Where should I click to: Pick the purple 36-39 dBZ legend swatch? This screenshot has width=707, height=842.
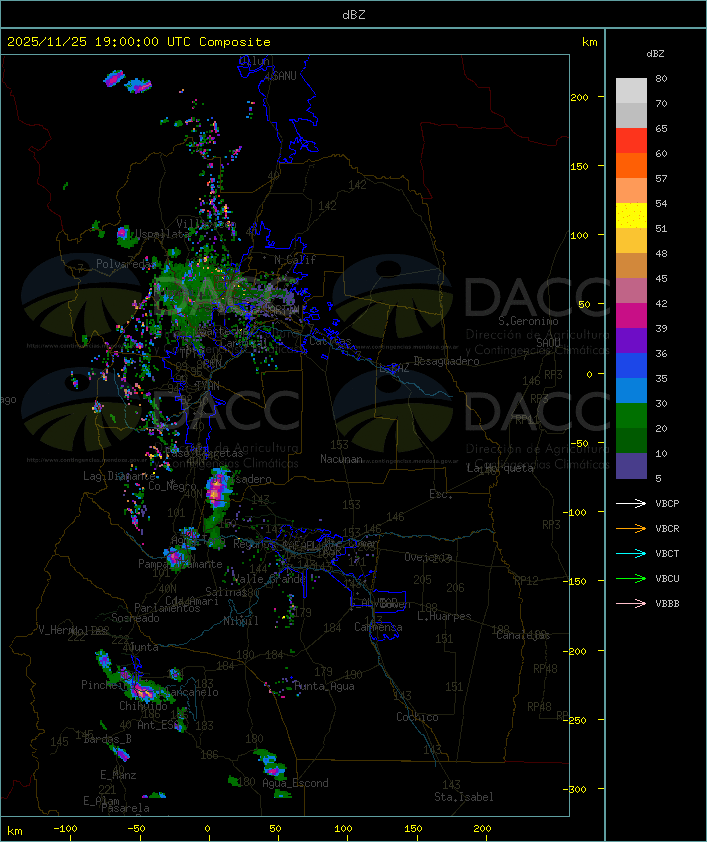tap(631, 340)
